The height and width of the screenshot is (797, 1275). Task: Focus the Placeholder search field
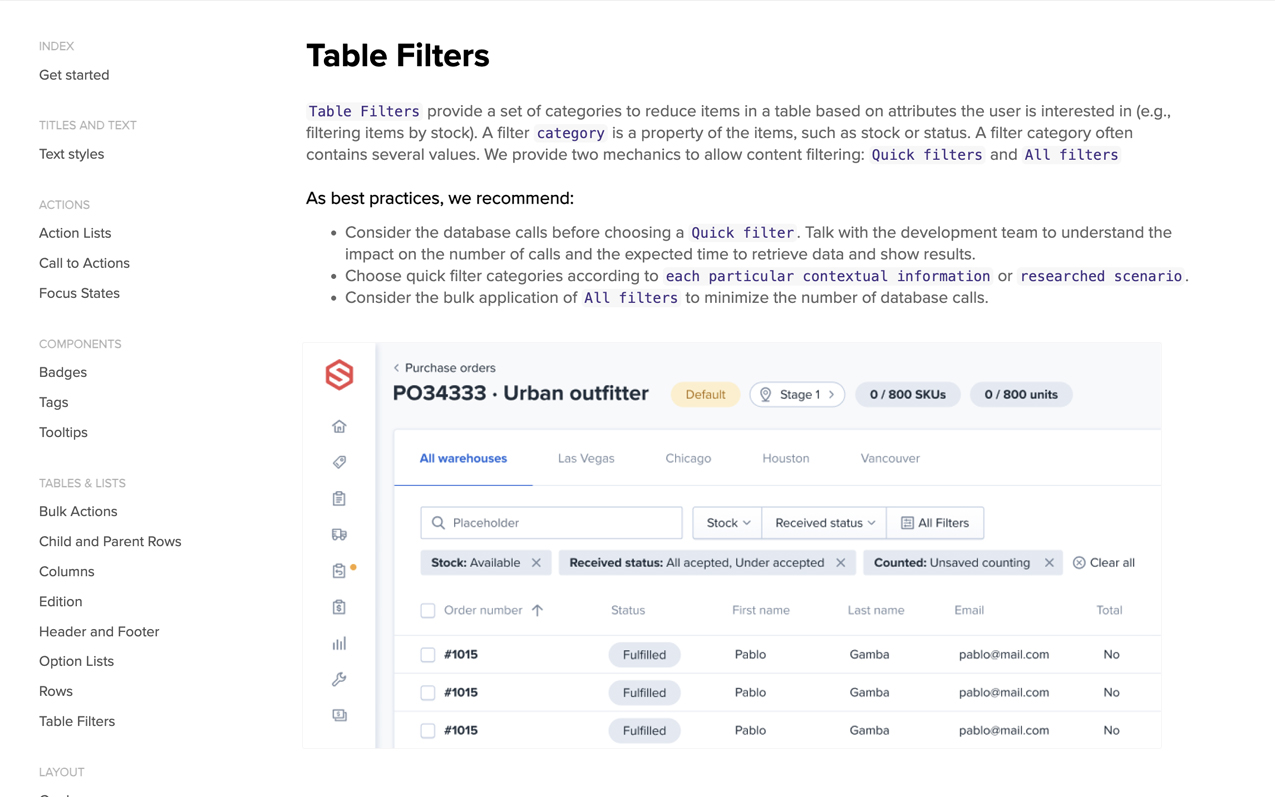552,523
